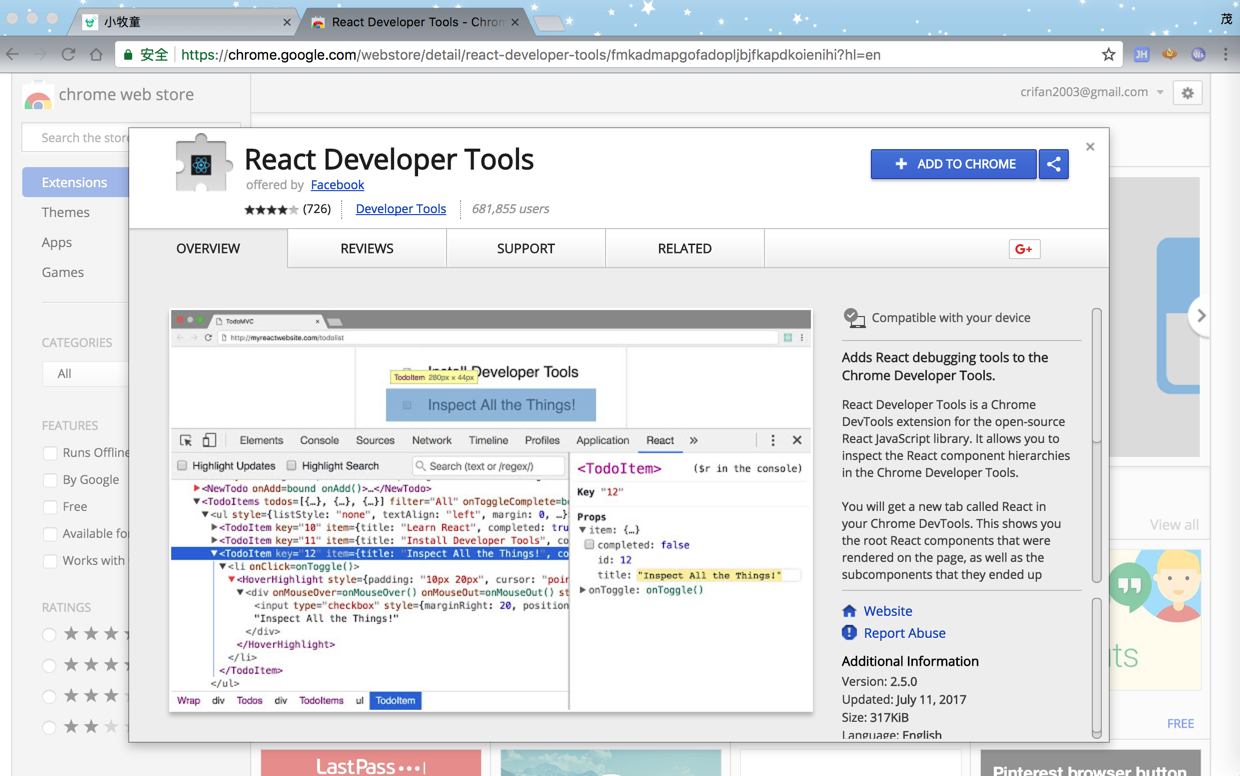Click the React Developer Tools puzzle icon
Image resolution: width=1240 pixels, height=776 pixels.
203,163
